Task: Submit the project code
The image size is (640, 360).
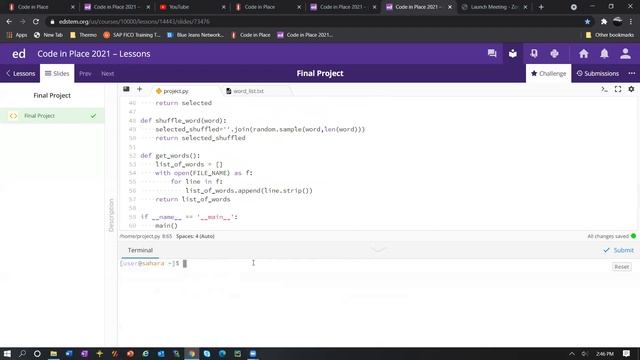Action: (x=618, y=250)
